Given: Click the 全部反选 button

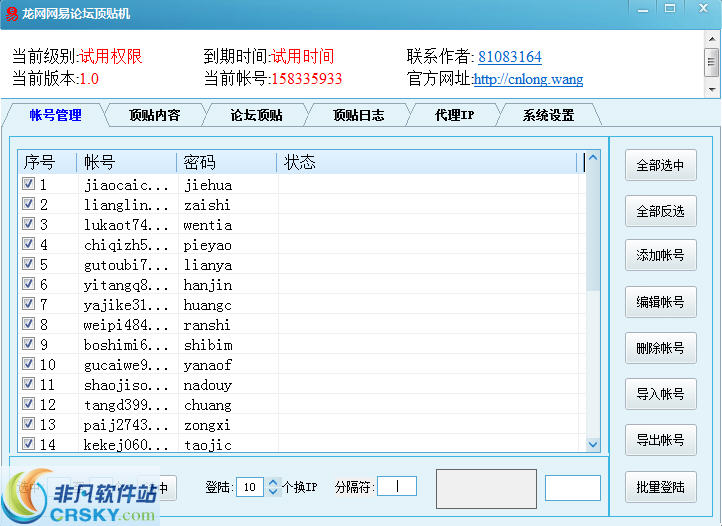Looking at the screenshot, I should click(x=660, y=211).
